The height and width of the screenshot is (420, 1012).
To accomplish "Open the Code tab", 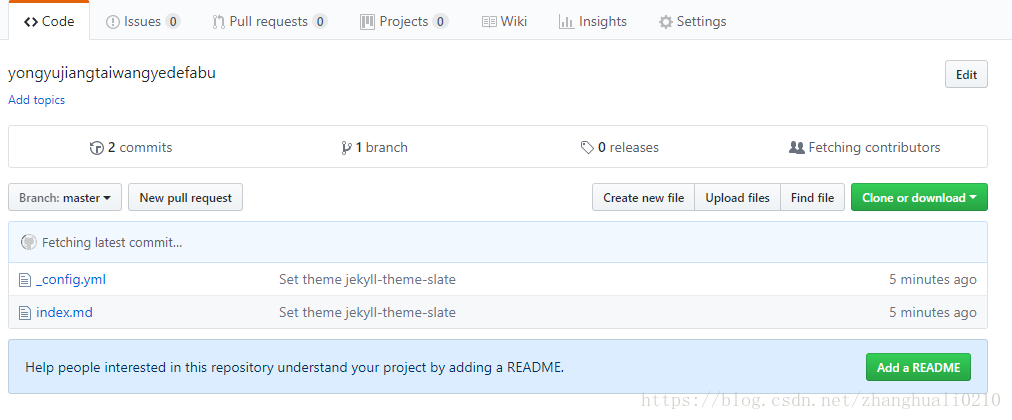I will (x=49, y=21).
